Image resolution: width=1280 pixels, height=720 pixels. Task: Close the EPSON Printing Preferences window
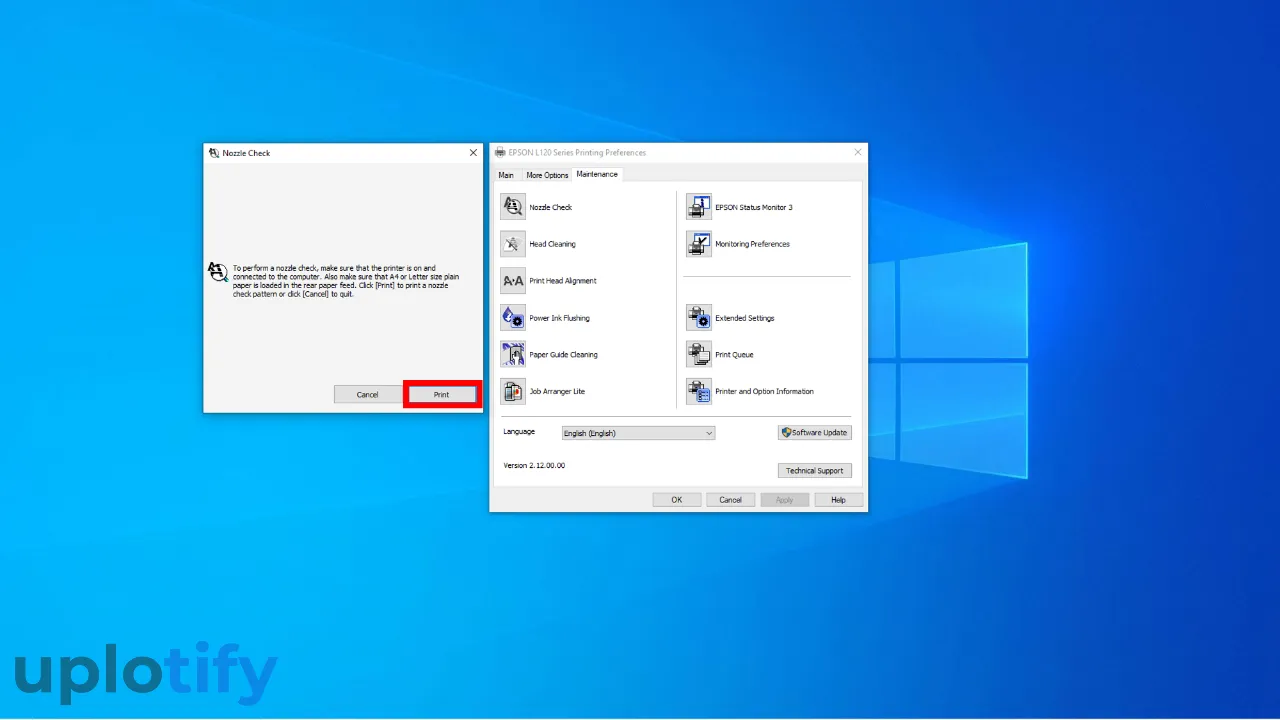[x=857, y=153]
